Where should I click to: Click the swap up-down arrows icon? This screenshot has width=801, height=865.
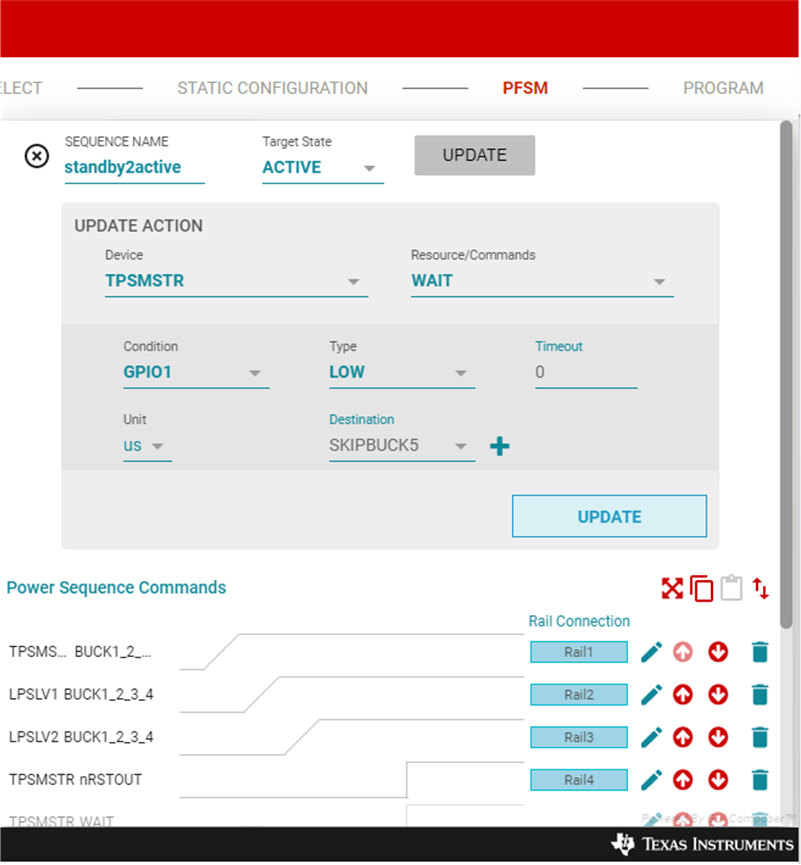click(x=761, y=589)
